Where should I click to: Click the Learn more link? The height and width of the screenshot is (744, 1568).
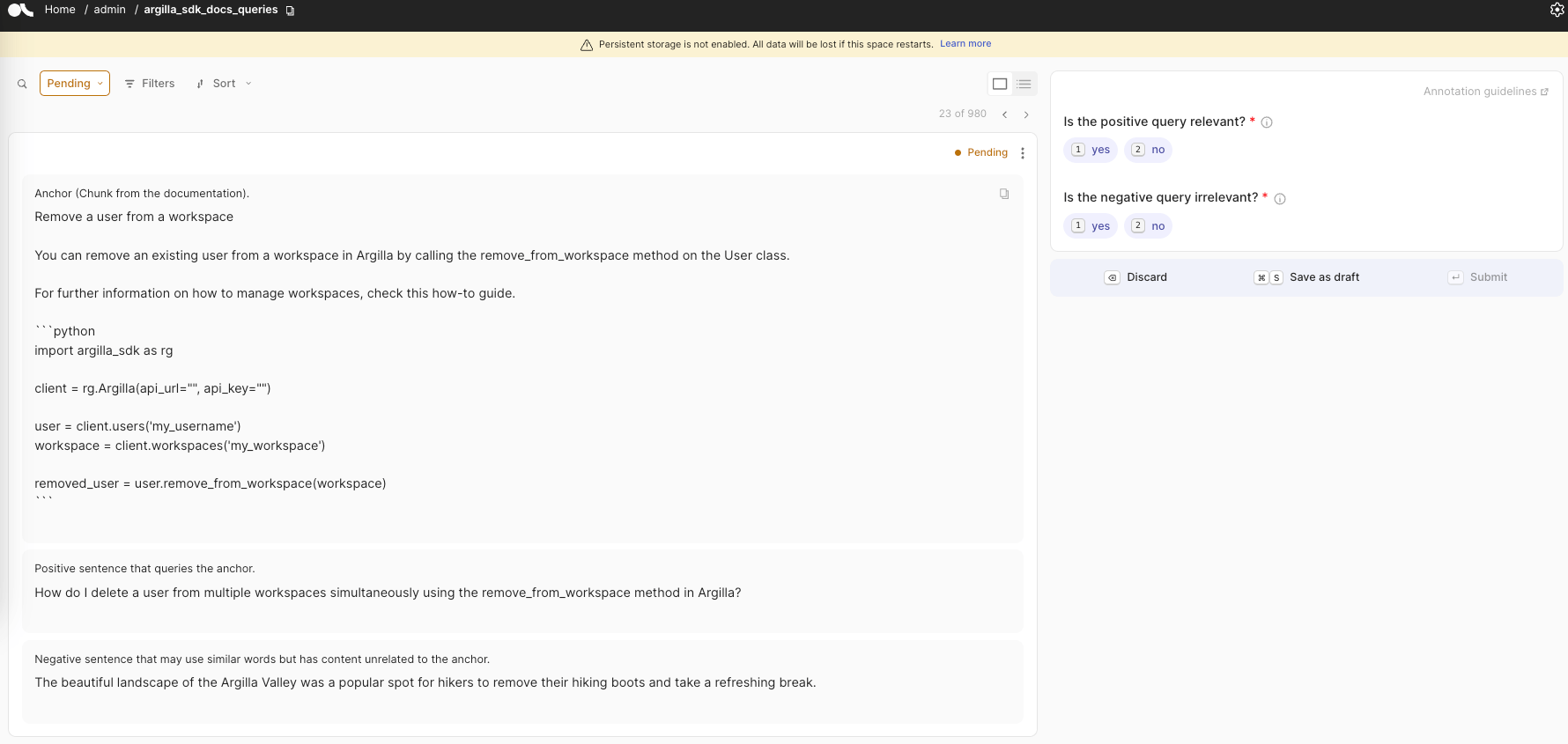965,44
